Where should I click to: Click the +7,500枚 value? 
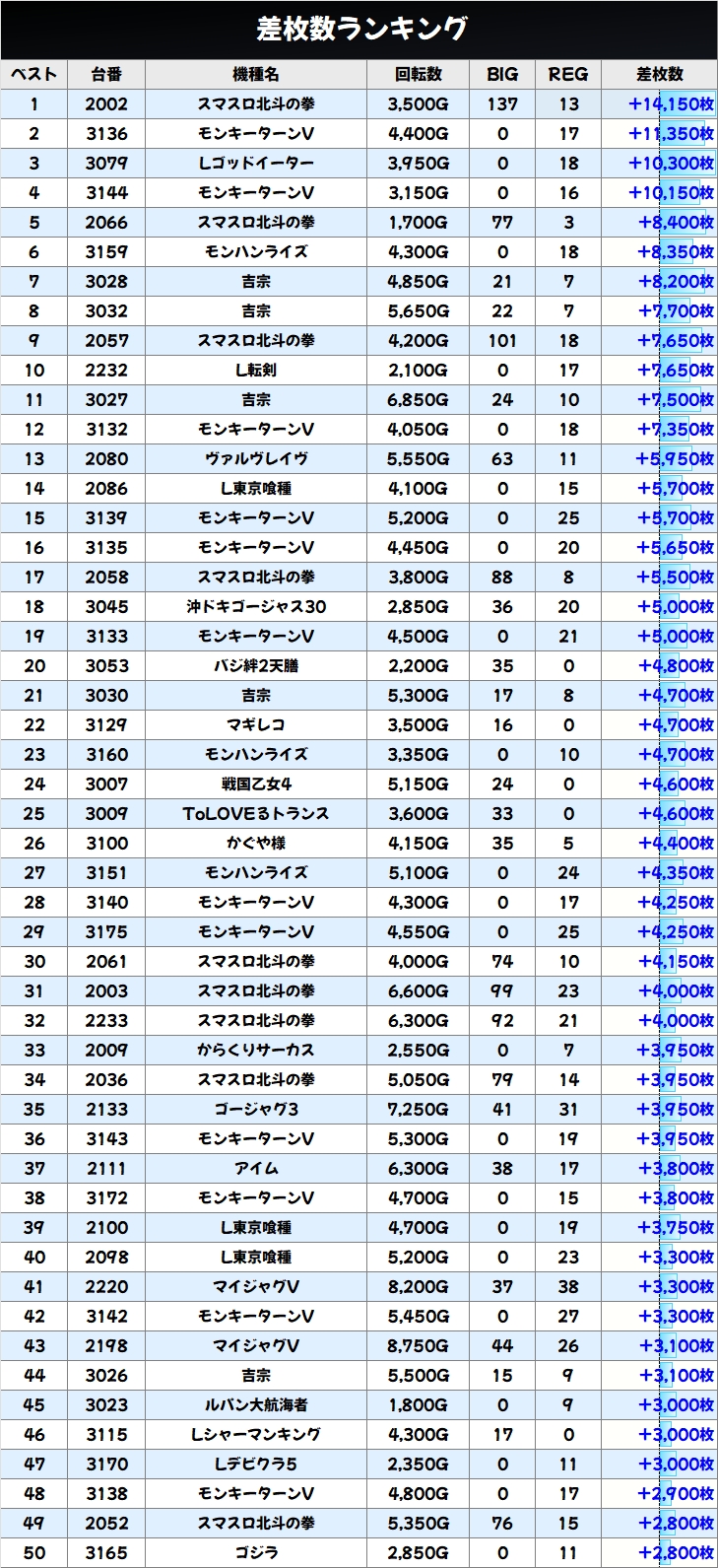click(677, 400)
